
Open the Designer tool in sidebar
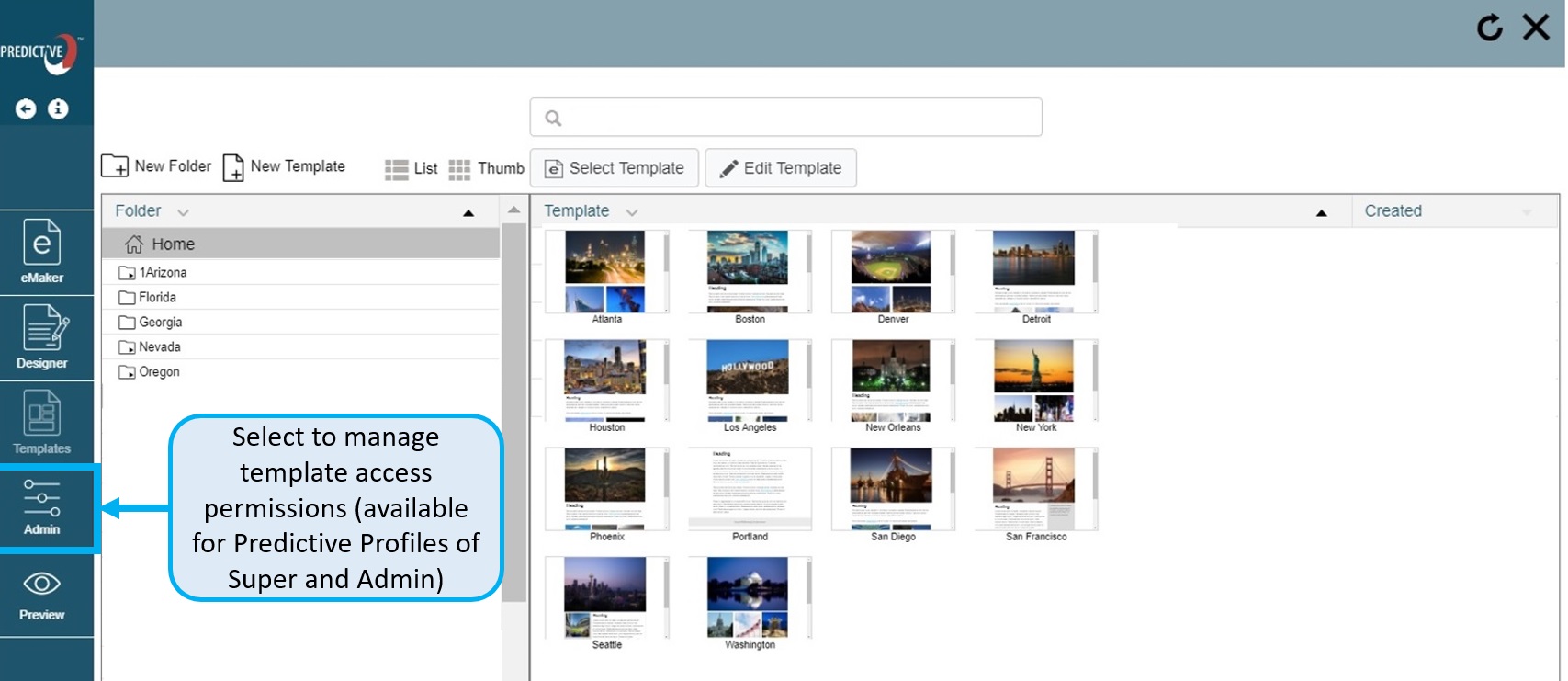pyautogui.click(x=42, y=336)
